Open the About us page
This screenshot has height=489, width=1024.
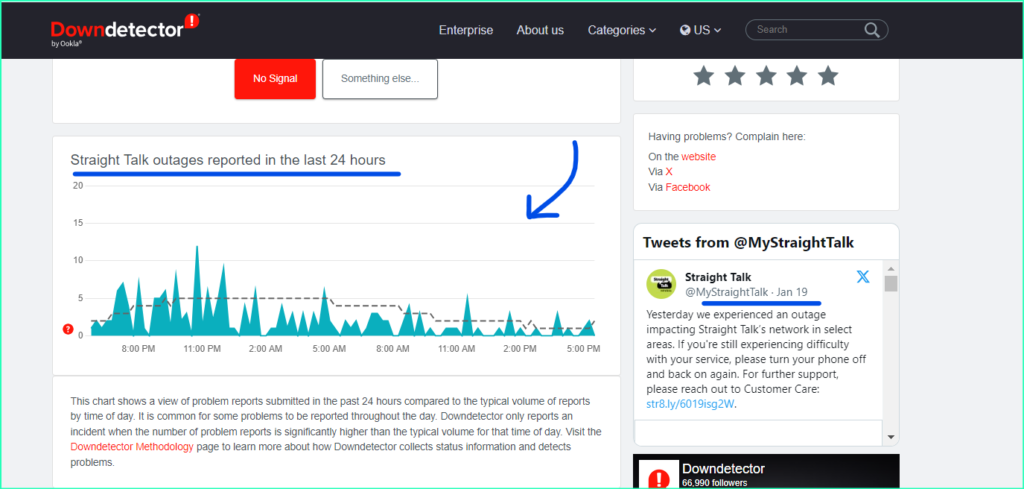540,30
